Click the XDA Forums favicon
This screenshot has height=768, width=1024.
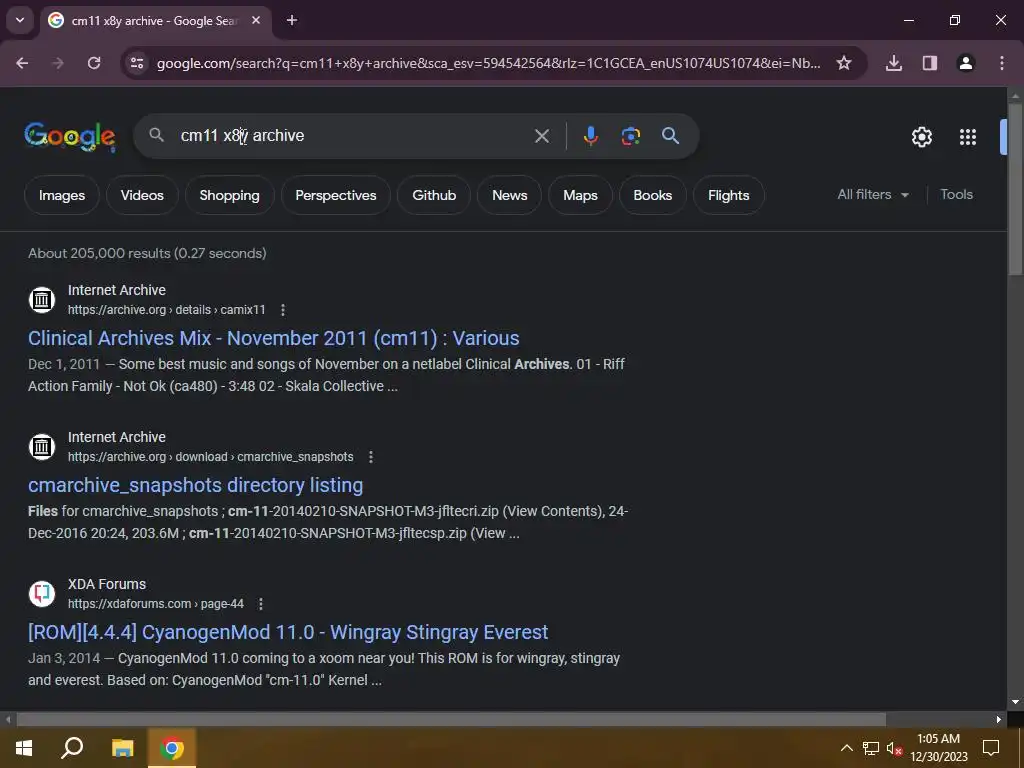(x=42, y=594)
